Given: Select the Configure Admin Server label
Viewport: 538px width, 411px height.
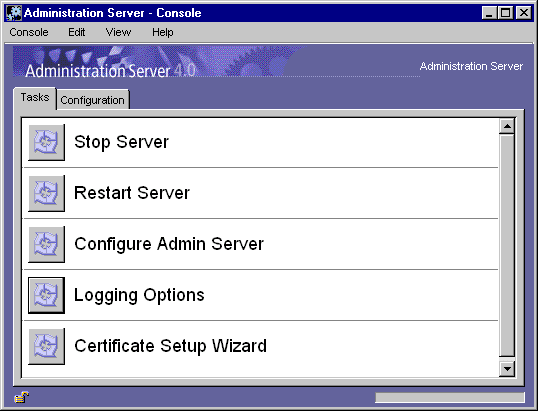Looking at the screenshot, I should [169, 244].
